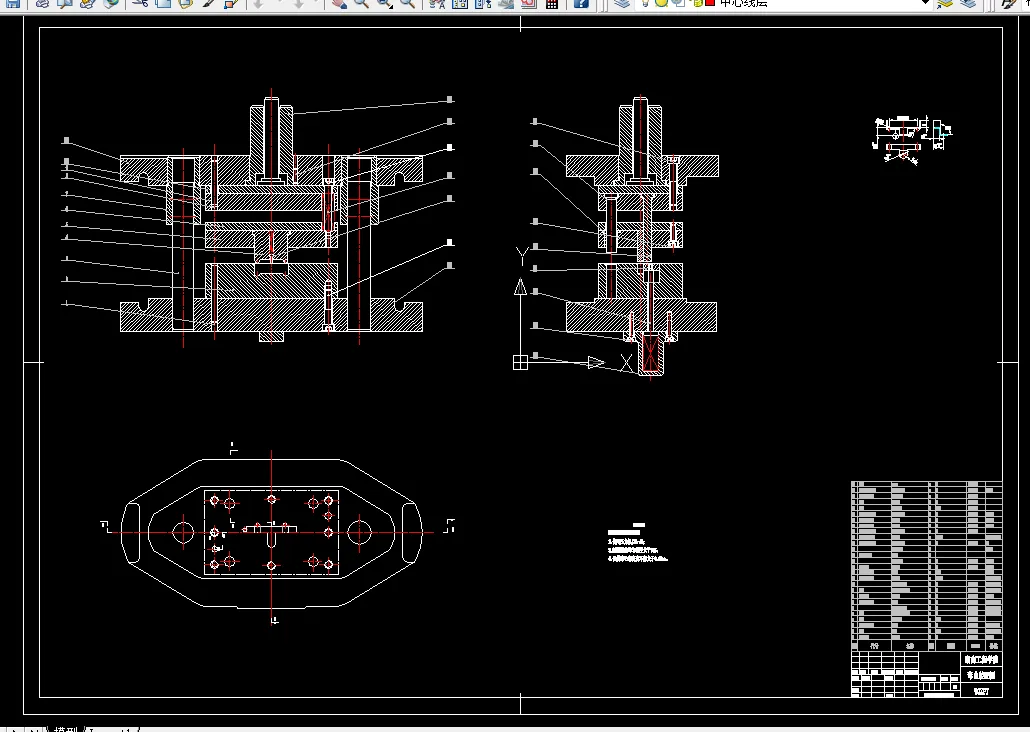Open the Markup Set Manager icon
Viewport: 1030px width, 732px height.
529,3
